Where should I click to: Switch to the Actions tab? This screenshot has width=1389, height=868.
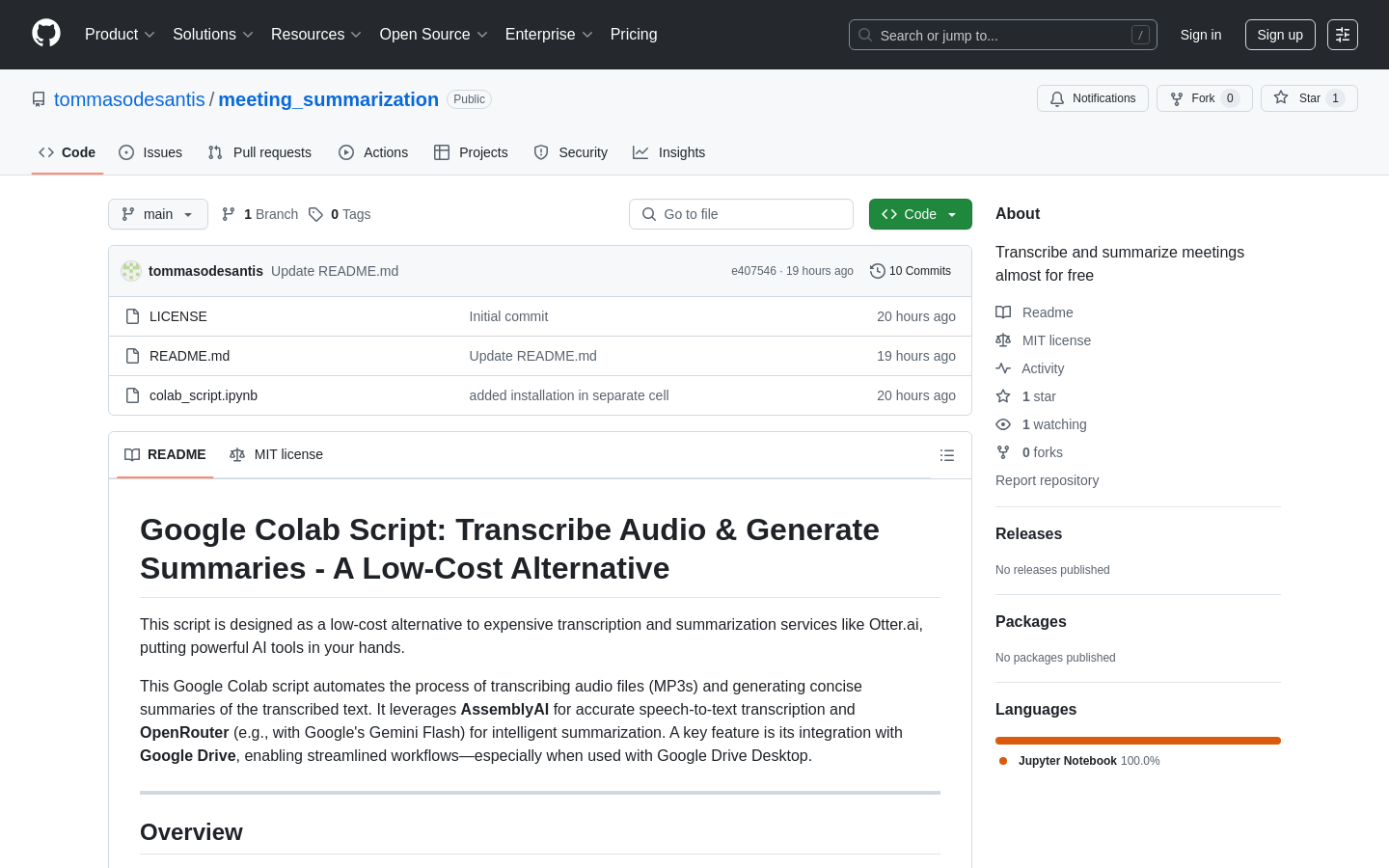click(373, 152)
